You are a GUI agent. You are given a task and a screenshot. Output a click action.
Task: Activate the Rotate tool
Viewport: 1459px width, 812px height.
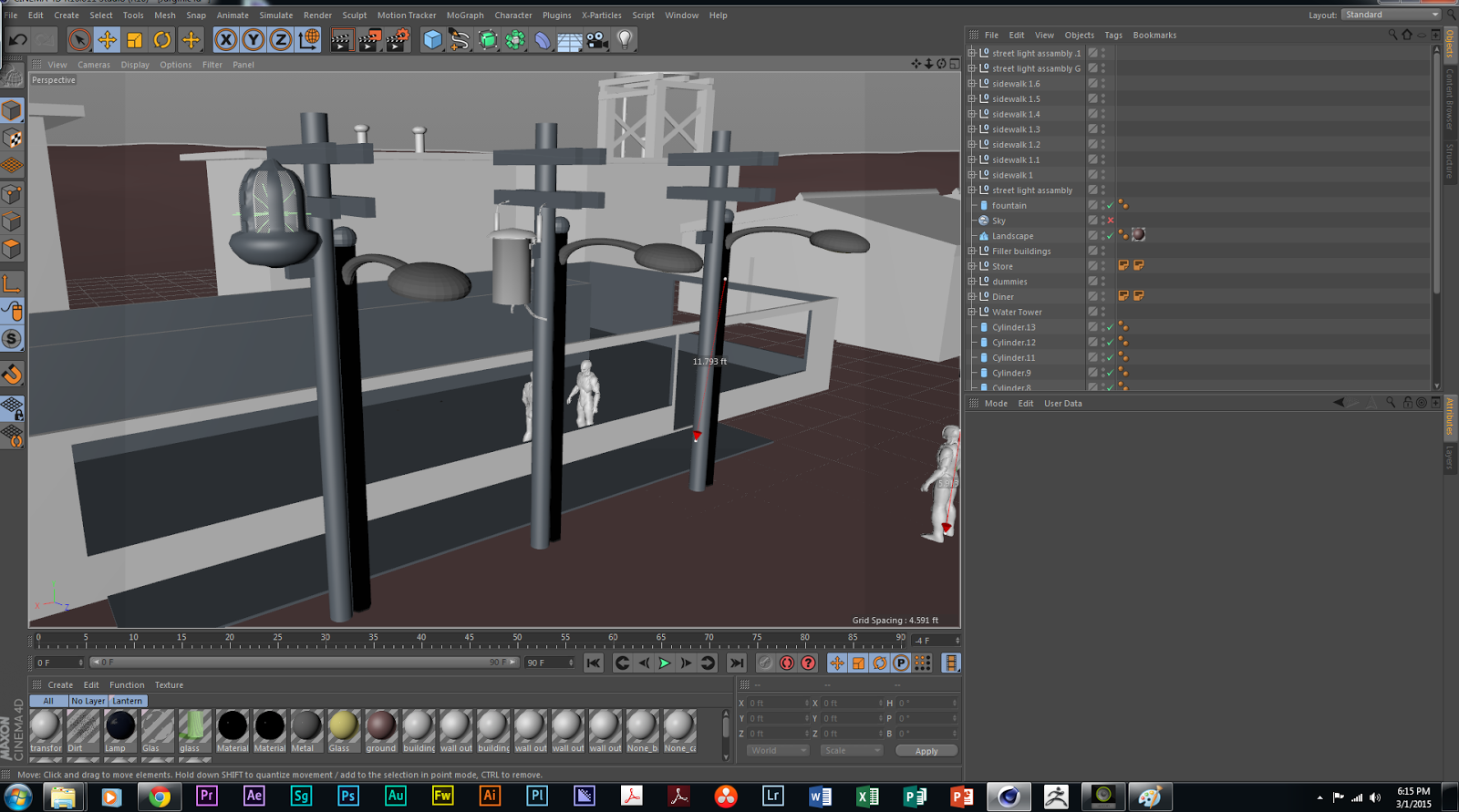click(x=162, y=39)
